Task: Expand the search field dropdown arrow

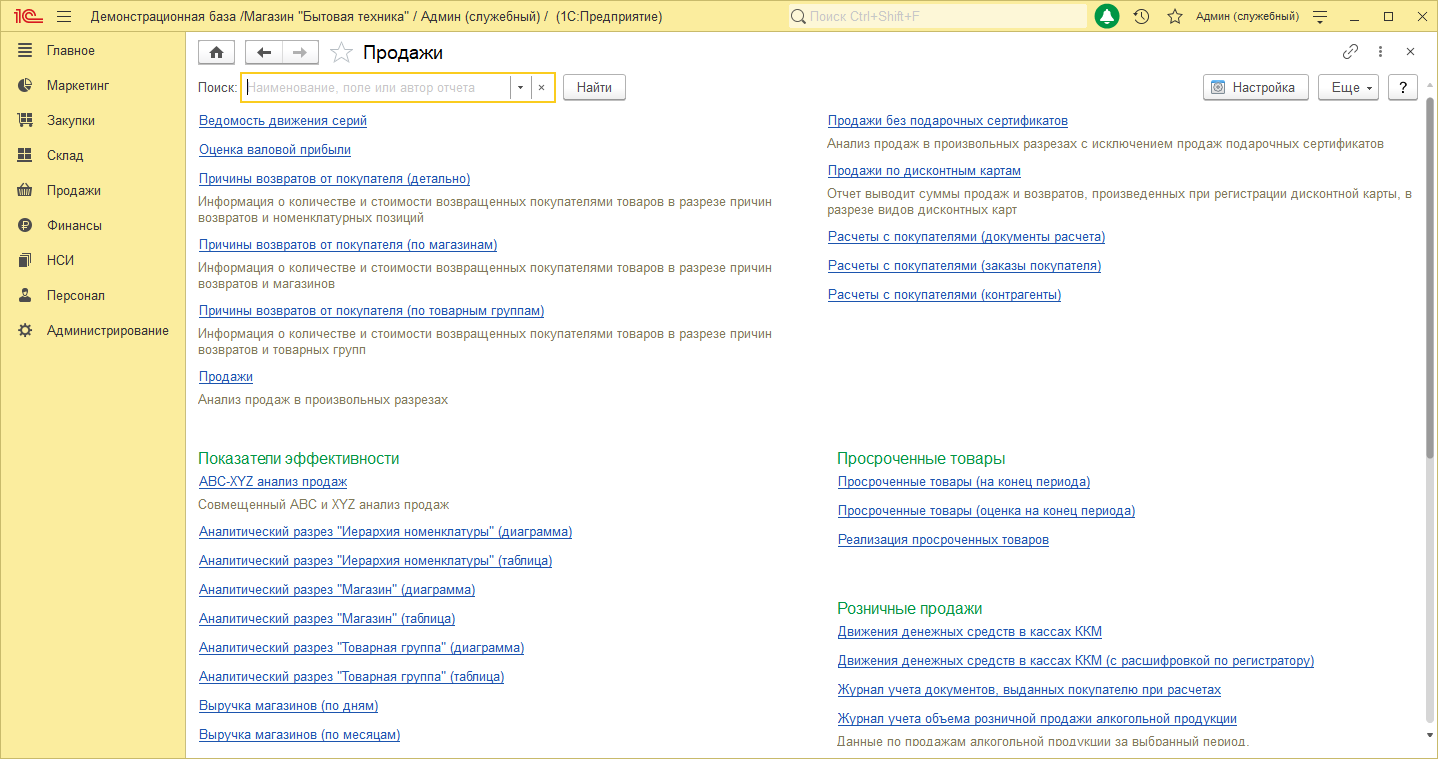Action: point(520,88)
